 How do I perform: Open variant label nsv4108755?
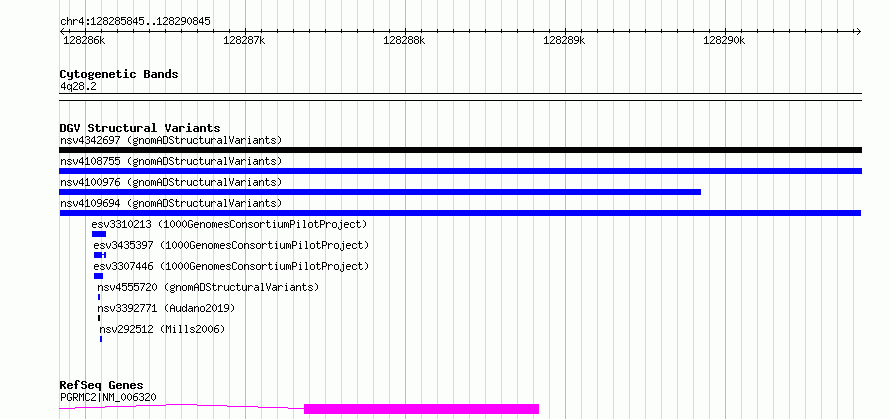(x=171, y=161)
